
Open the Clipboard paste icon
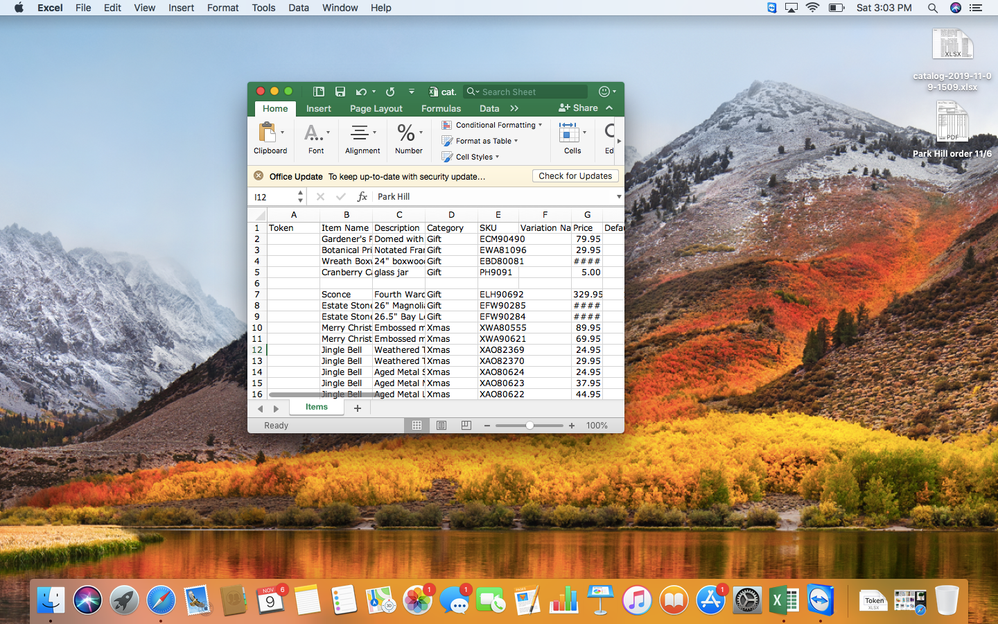click(x=267, y=132)
